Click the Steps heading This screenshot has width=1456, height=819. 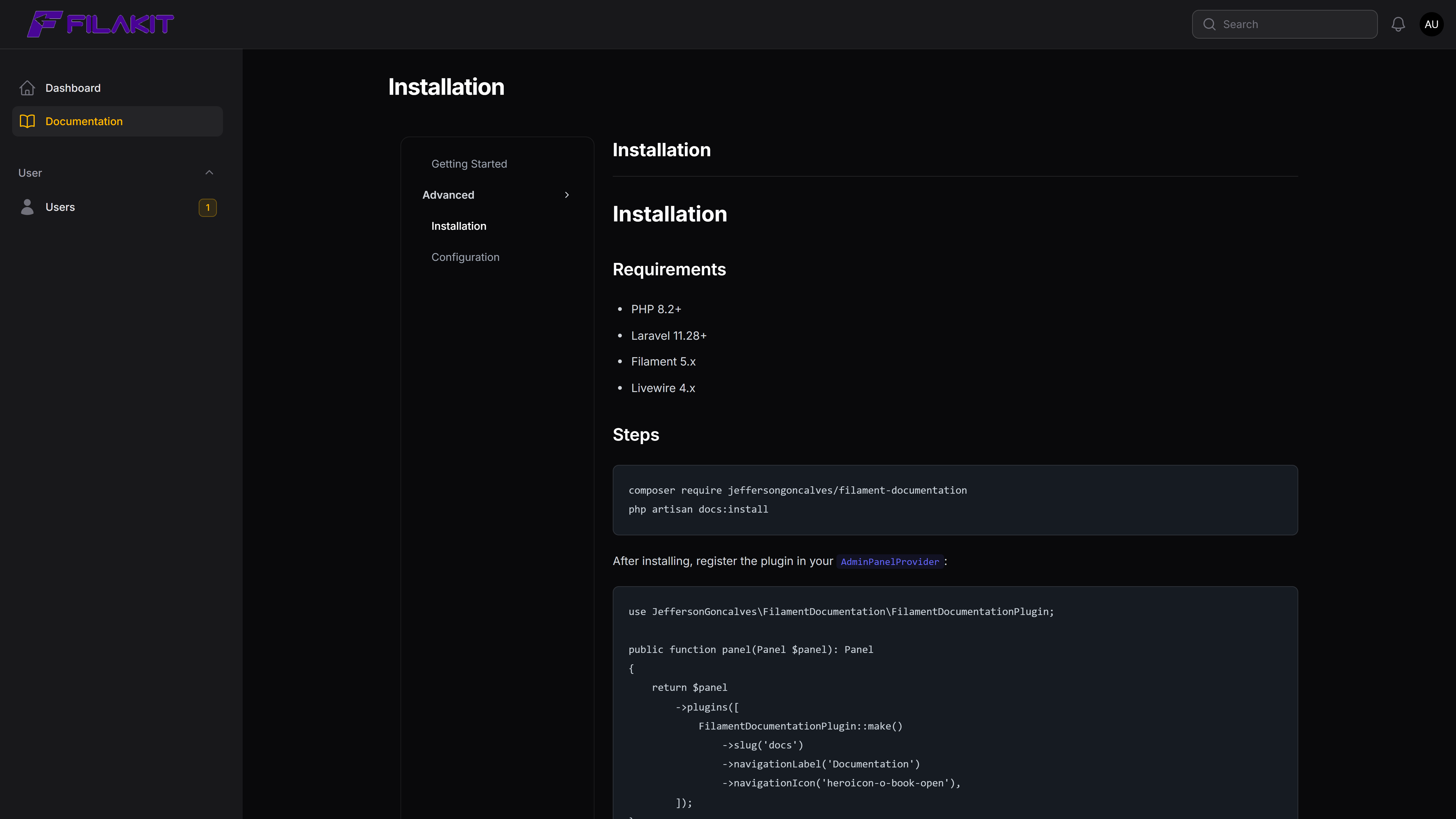[636, 435]
